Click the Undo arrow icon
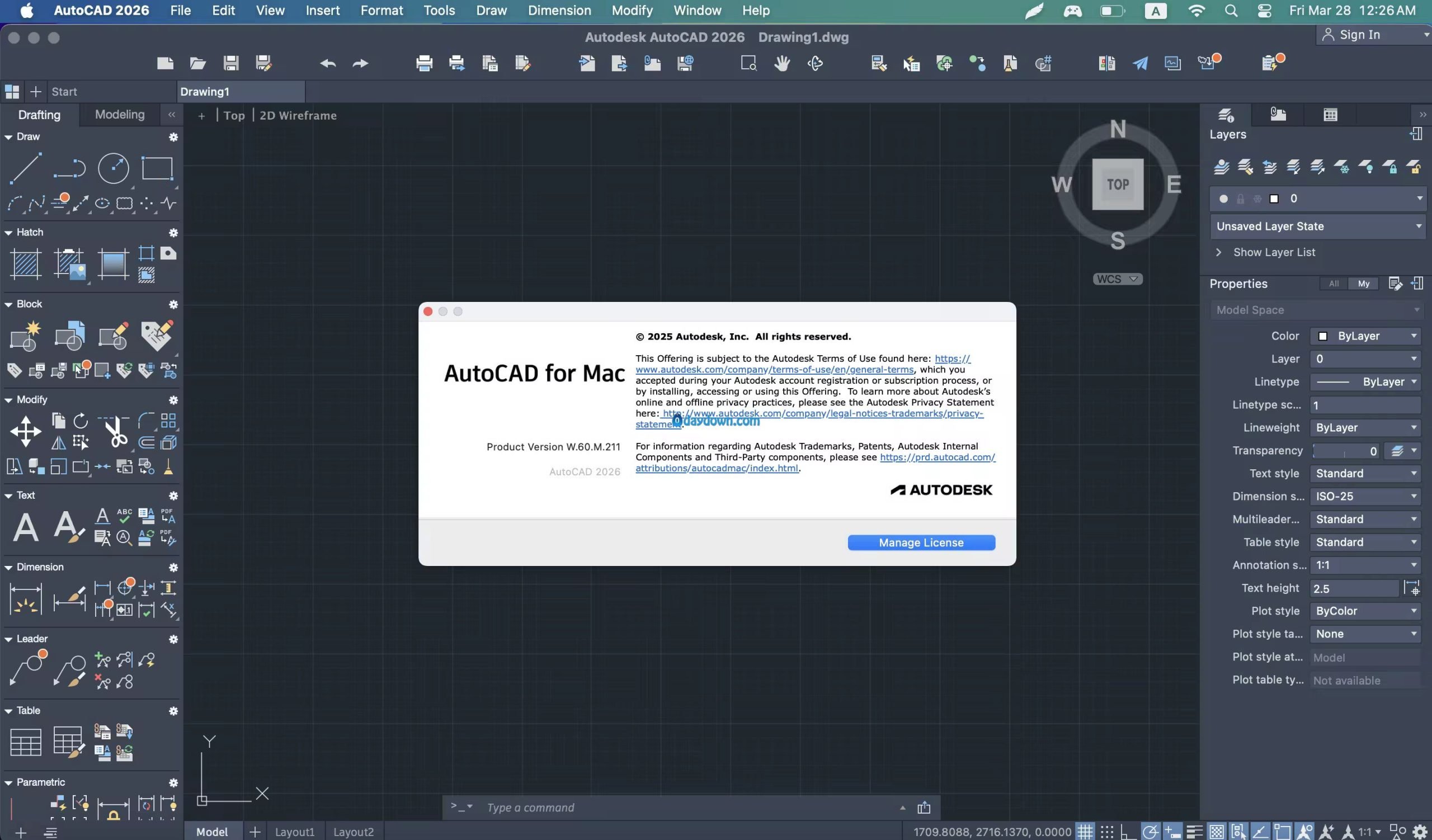The width and height of the screenshot is (1432, 840). (328, 63)
